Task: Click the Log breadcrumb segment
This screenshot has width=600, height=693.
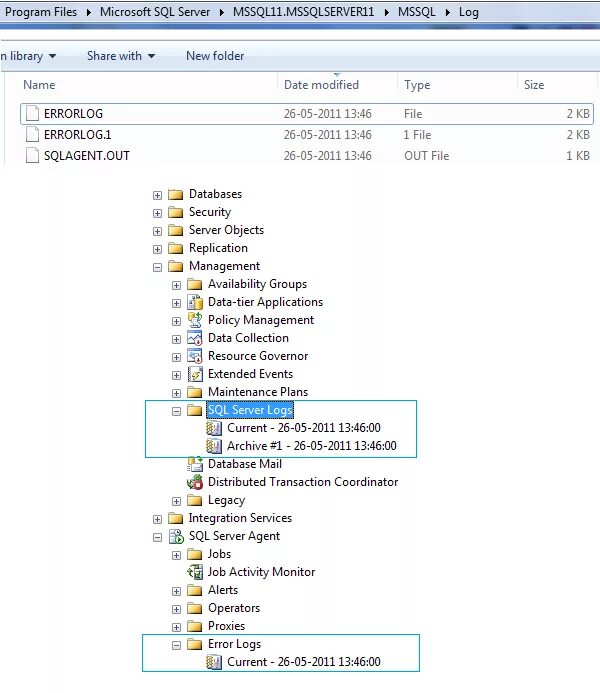Action: tap(468, 12)
